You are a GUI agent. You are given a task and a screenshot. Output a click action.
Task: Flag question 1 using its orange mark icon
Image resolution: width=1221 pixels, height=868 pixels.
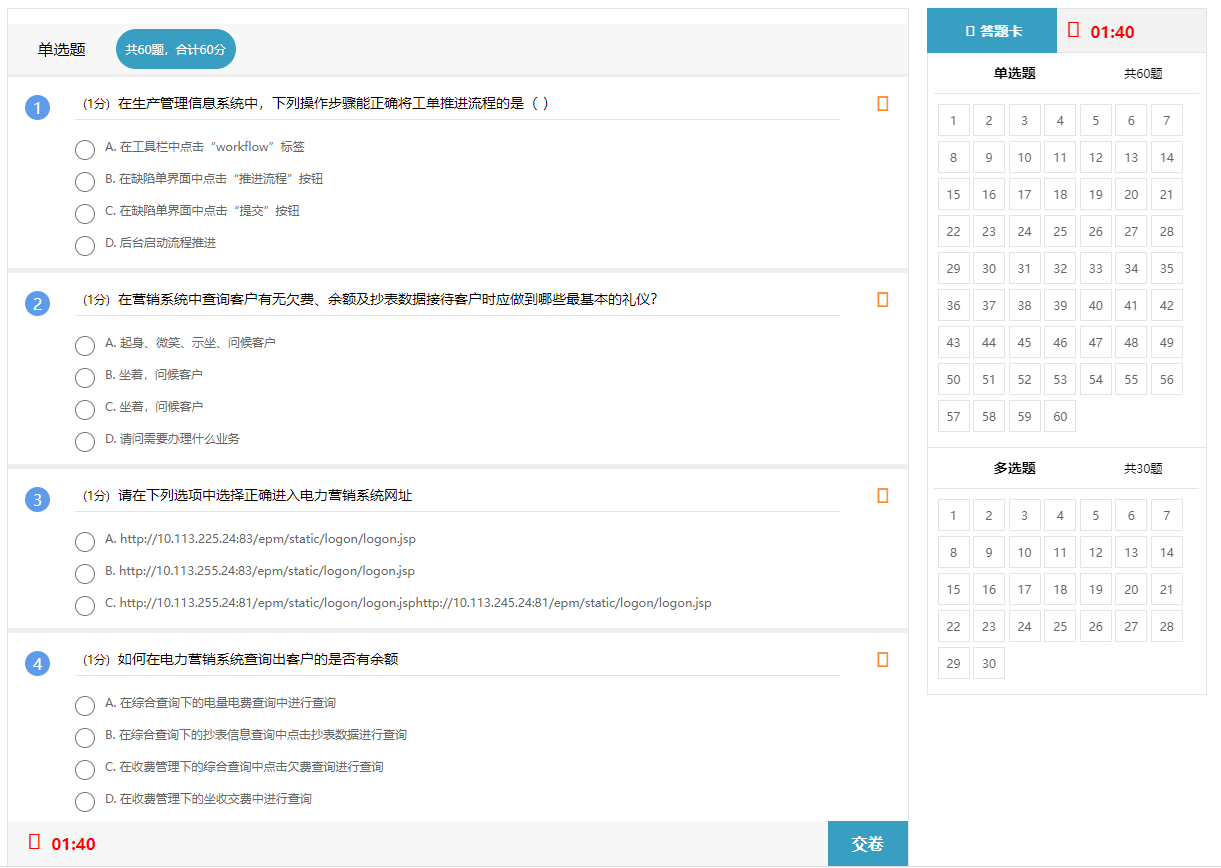coord(881,103)
